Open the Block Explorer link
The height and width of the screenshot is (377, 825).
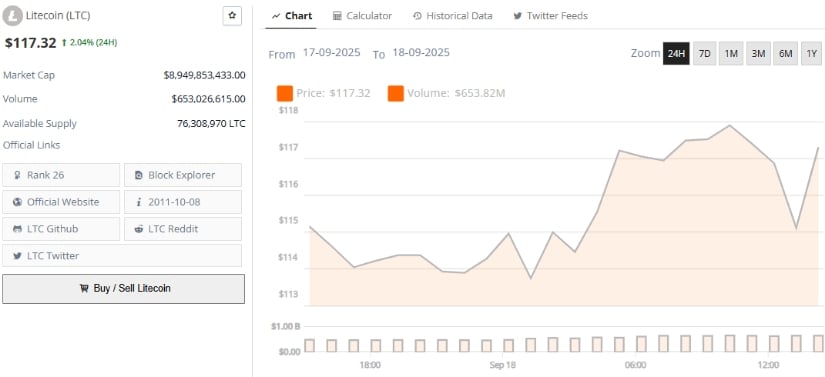coord(183,175)
